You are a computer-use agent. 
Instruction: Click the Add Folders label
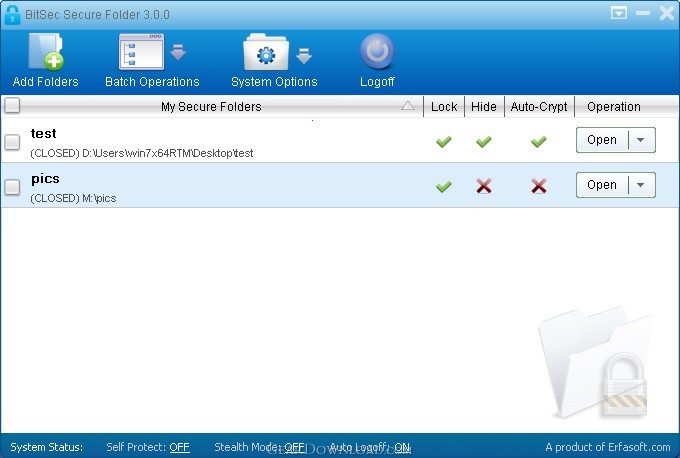[x=46, y=82]
